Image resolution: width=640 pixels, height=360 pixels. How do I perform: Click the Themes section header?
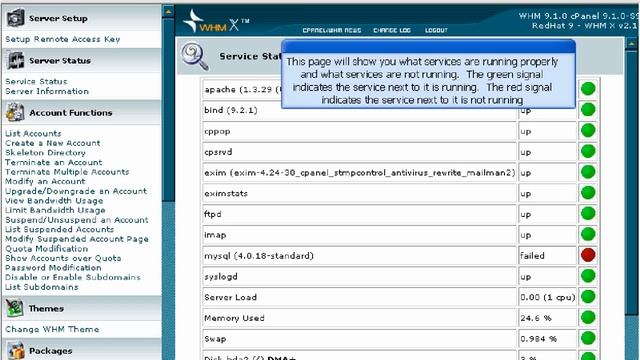[x=82, y=308]
